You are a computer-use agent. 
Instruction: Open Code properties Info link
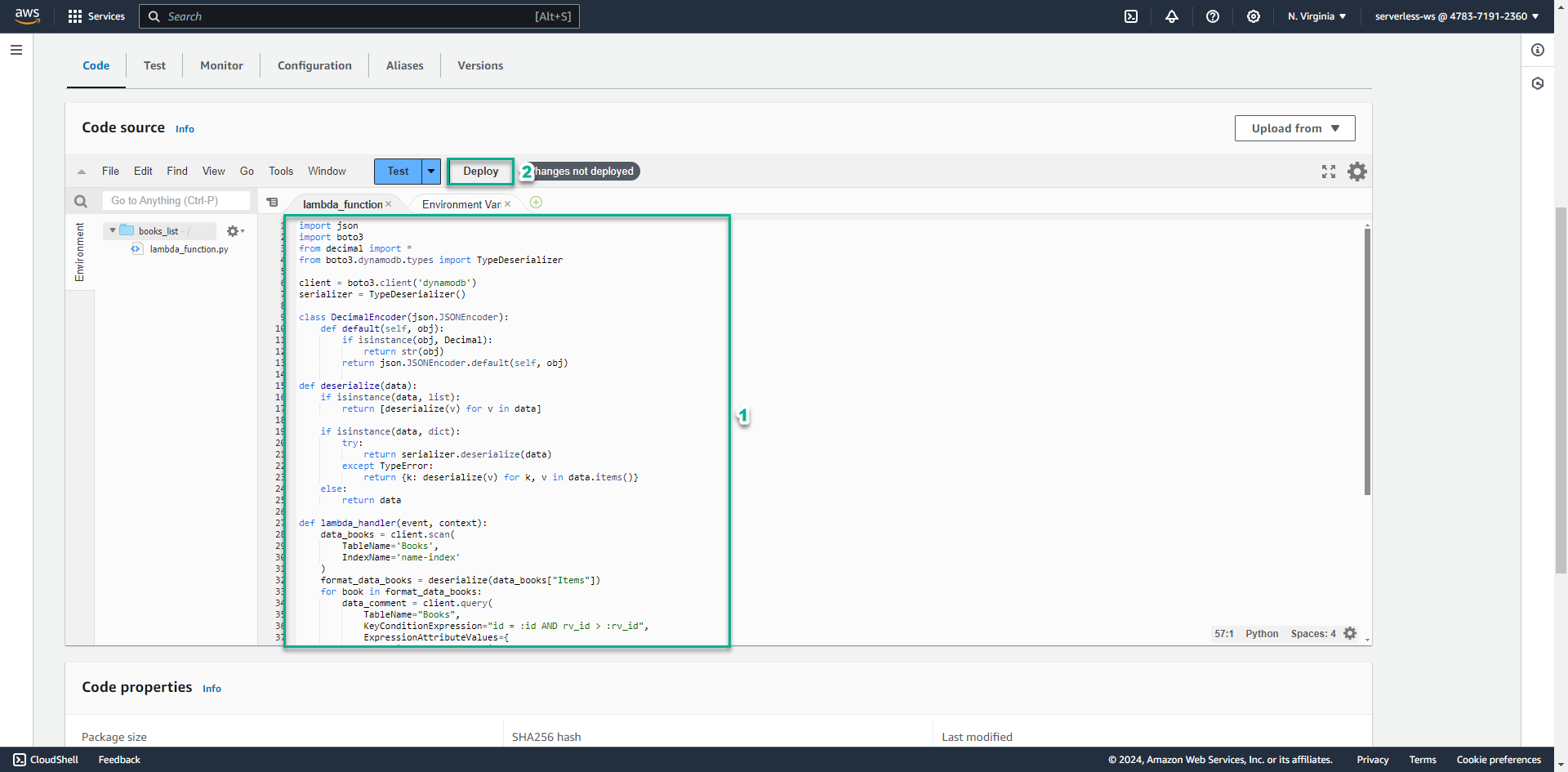tap(212, 689)
